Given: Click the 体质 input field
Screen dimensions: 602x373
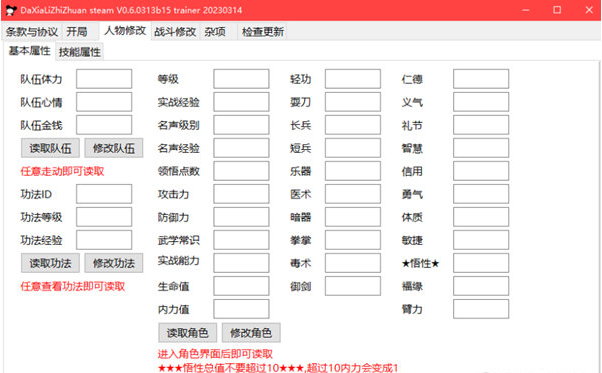Looking at the screenshot, I should click(x=481, y=217).
